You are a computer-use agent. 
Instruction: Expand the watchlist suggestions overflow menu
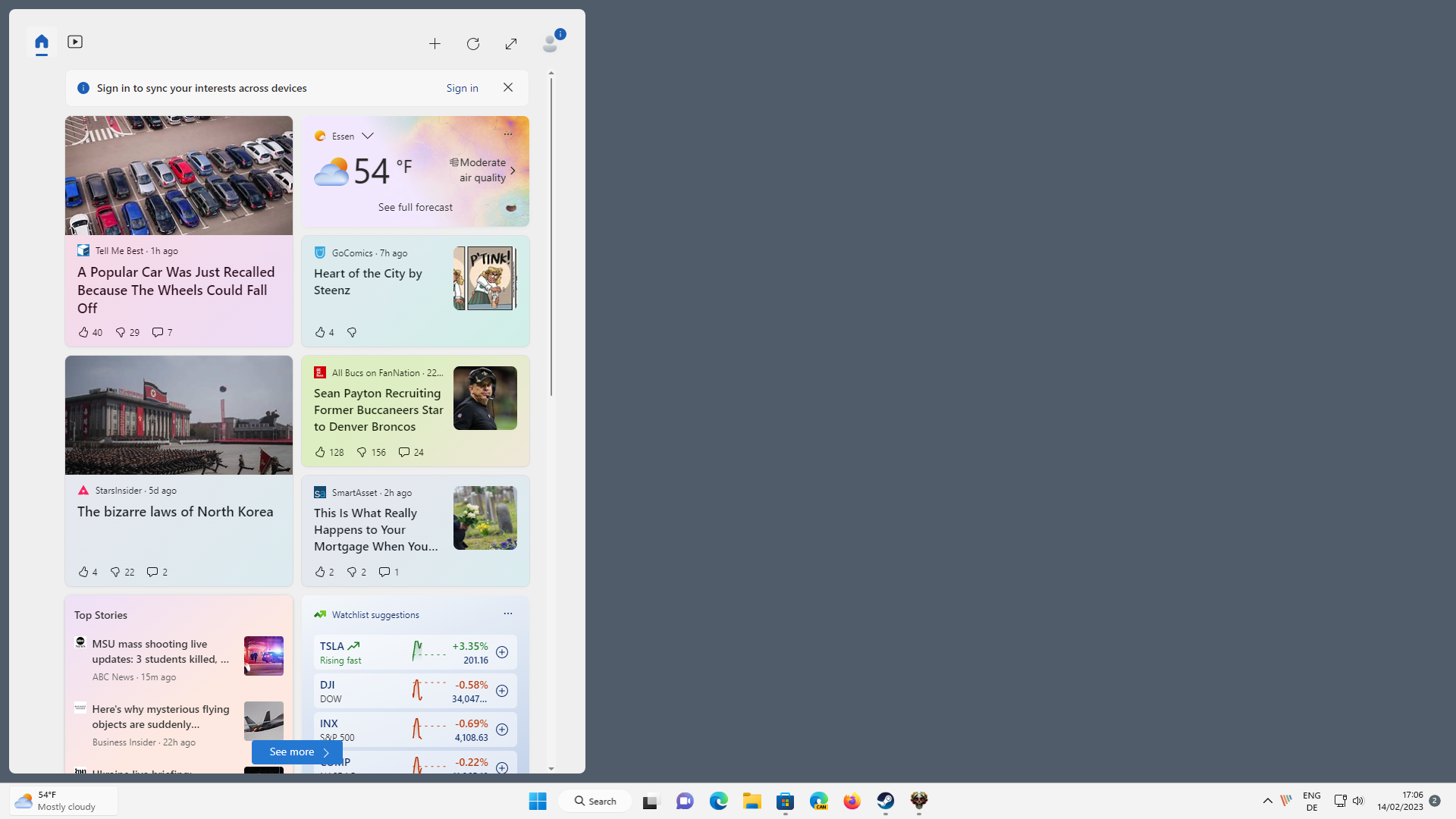(x=507, y=614)
